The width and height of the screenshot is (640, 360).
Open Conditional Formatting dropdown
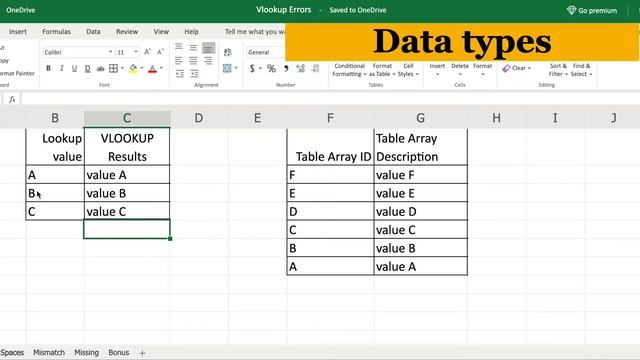[349, 70]
